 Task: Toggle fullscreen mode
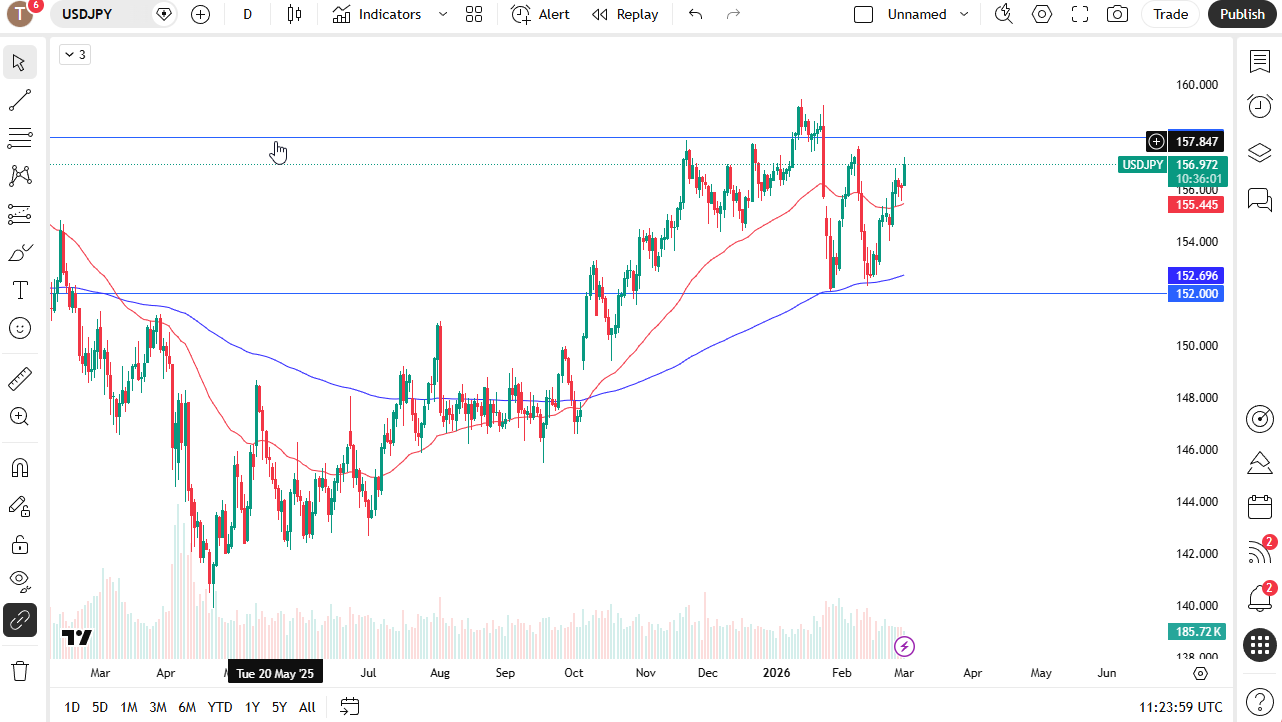[1080, 14]
